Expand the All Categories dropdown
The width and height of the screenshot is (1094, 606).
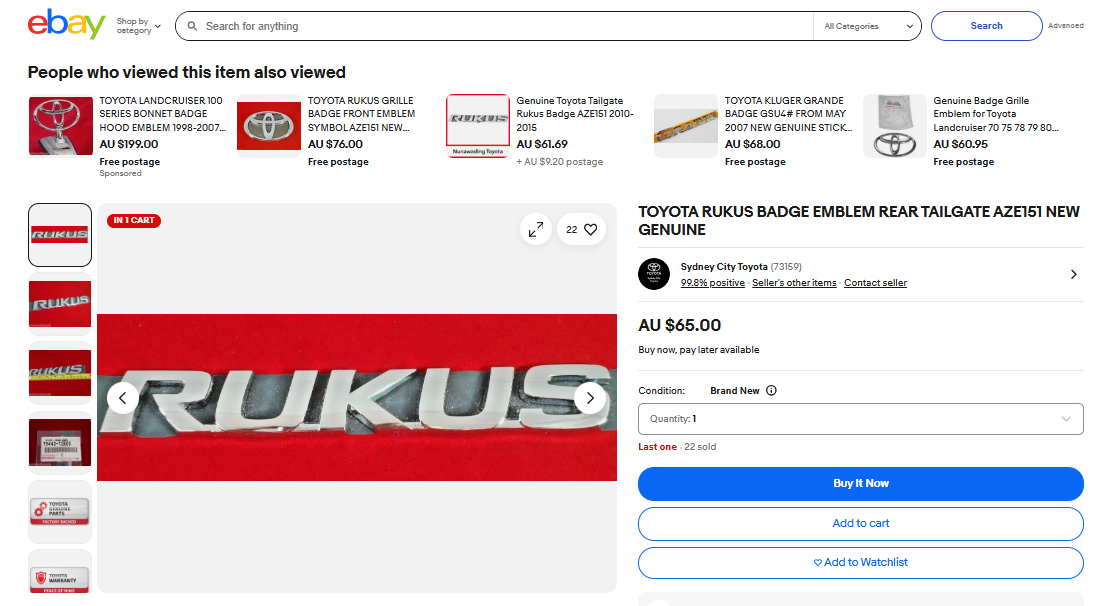pos(867,26)
